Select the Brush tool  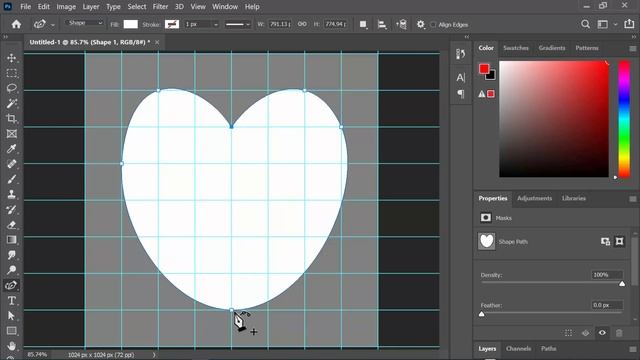pos(11,179)
